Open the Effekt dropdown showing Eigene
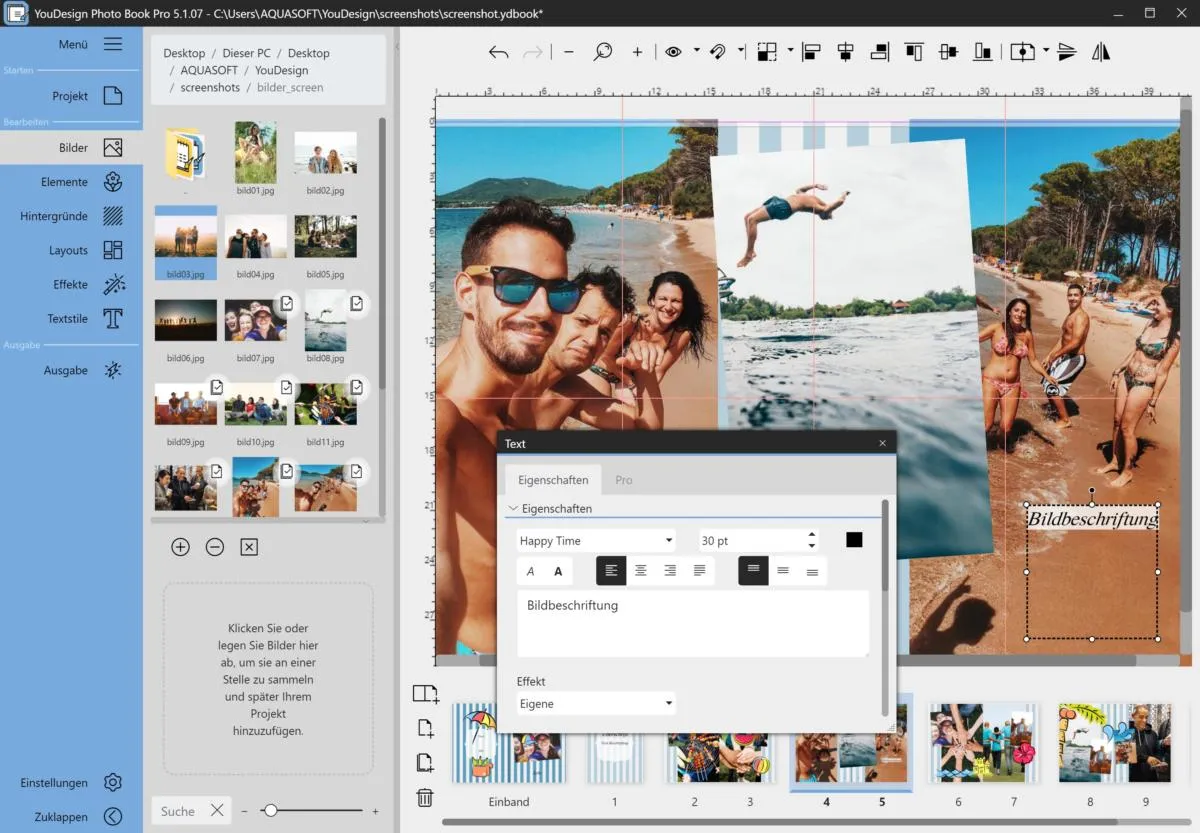The width and height of the screenshot is (1200, 833). (596, 704)
